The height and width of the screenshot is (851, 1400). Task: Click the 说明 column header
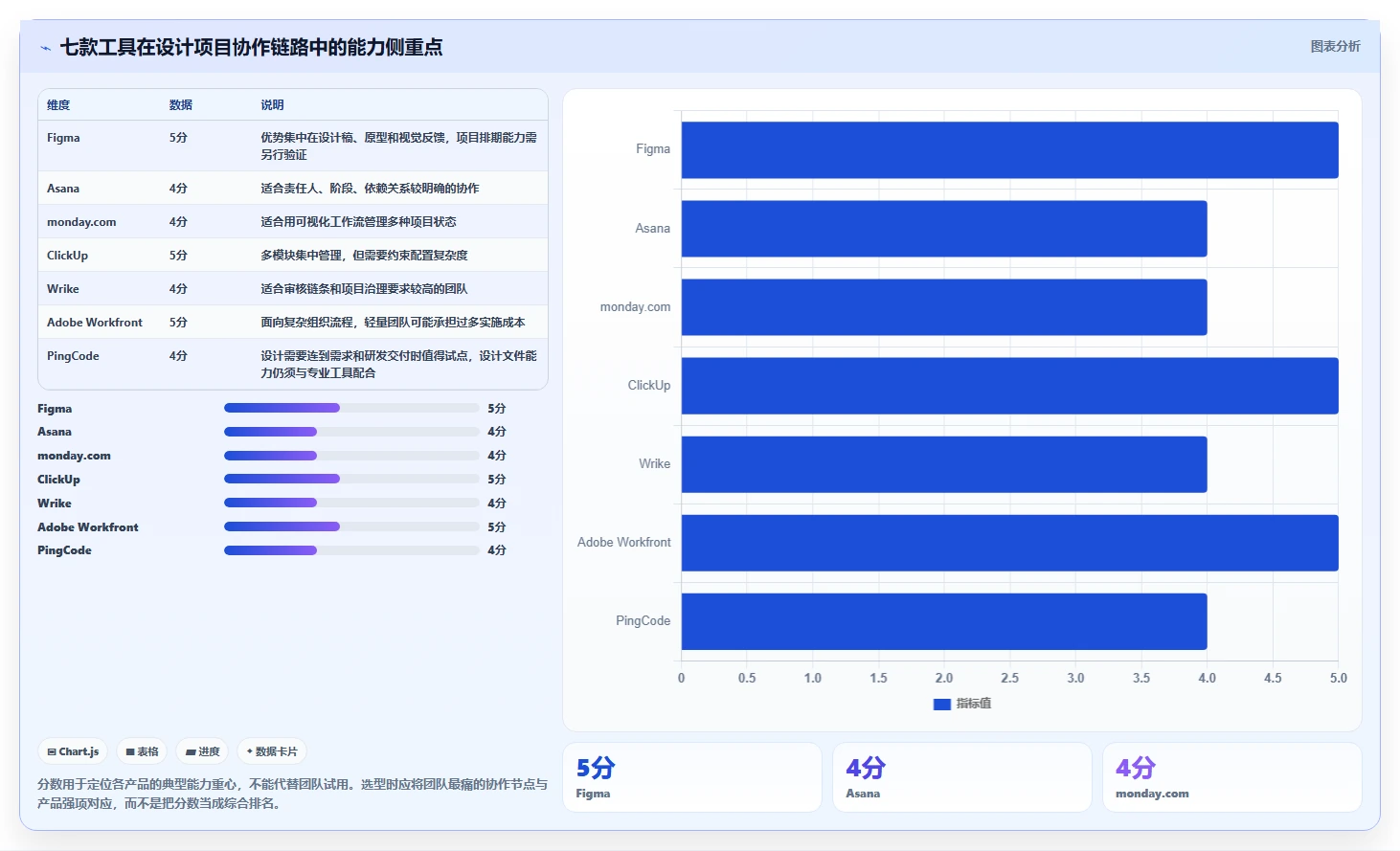pyautogui.click(x=272, y=105)
